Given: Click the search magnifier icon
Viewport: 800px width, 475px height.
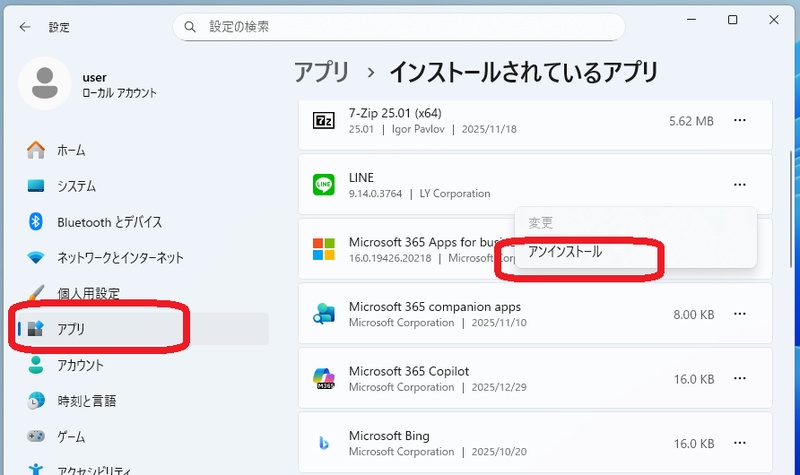Looking at the screenshot, I should [190, 27].
